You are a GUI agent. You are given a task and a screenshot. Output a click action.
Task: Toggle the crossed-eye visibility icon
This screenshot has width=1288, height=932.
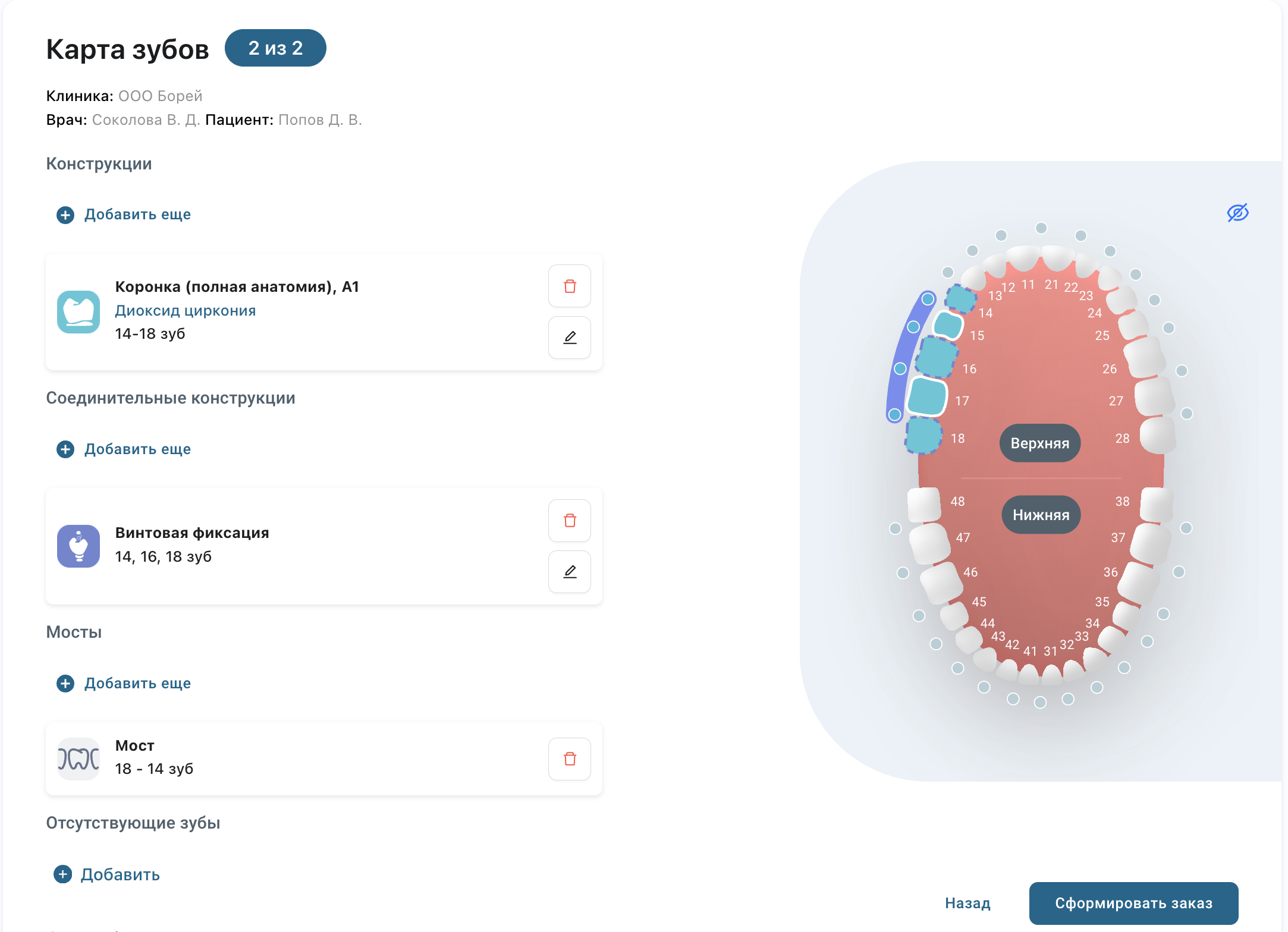click(x=1237, y=212)
